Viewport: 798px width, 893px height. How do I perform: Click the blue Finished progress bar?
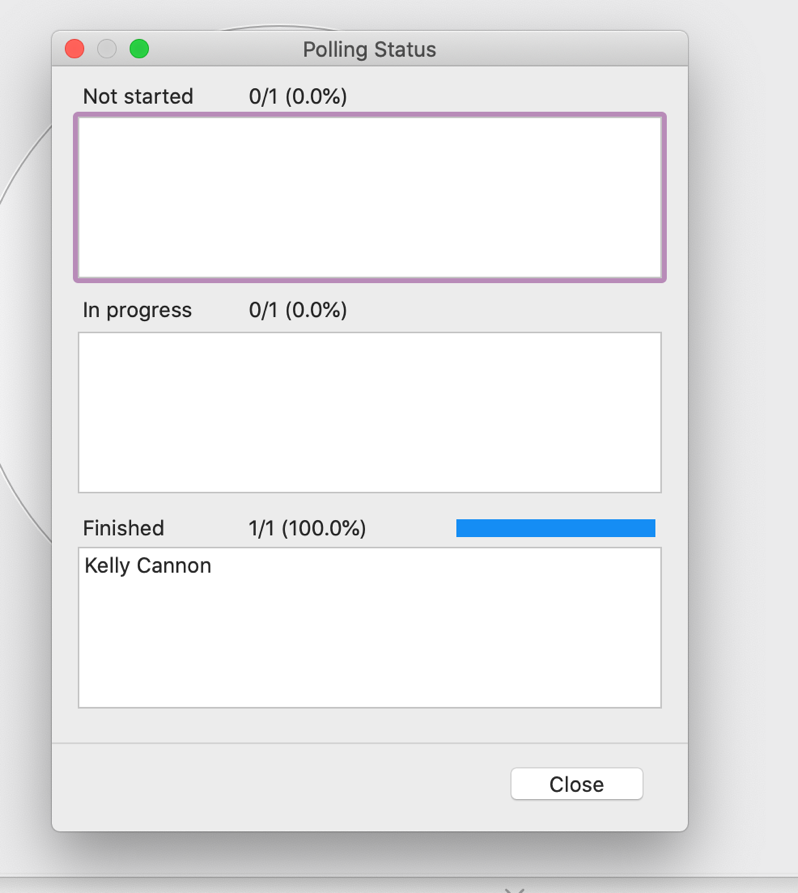tap(555, 527)
